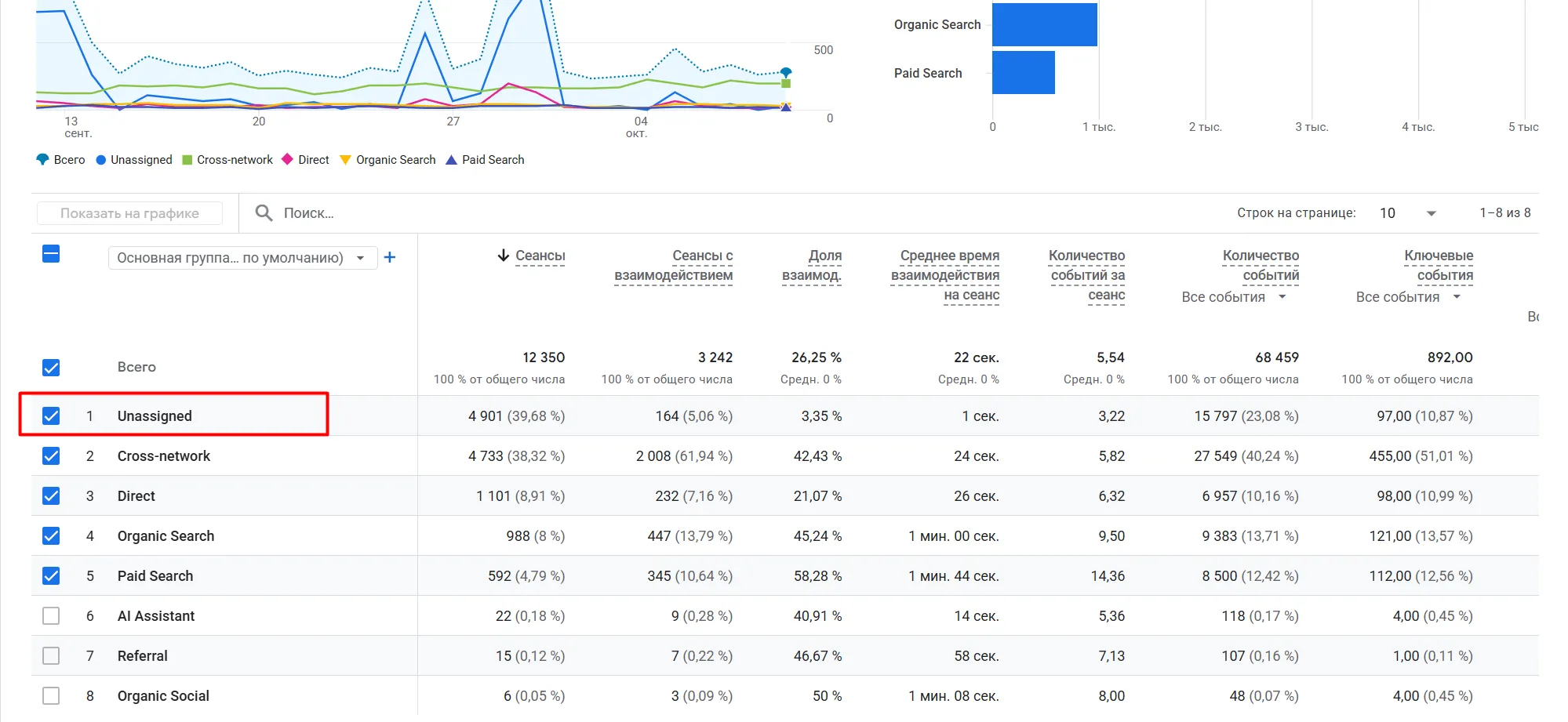Sort by Количество событий за сеанс header
This screenshot has height=722, width=1568.
[1087, 275]
